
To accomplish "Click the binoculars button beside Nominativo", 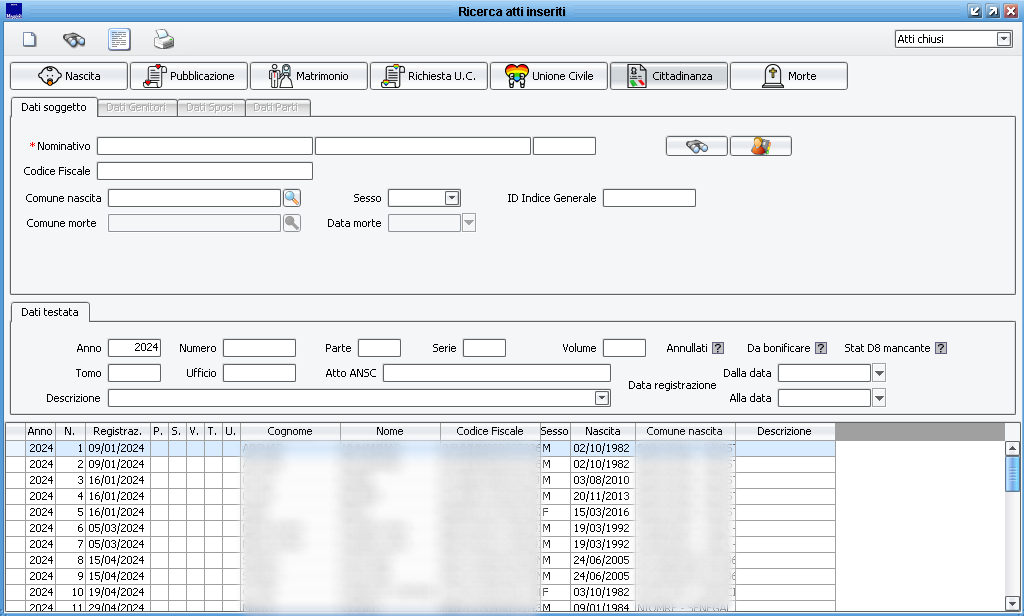I will tap(697, 146).
